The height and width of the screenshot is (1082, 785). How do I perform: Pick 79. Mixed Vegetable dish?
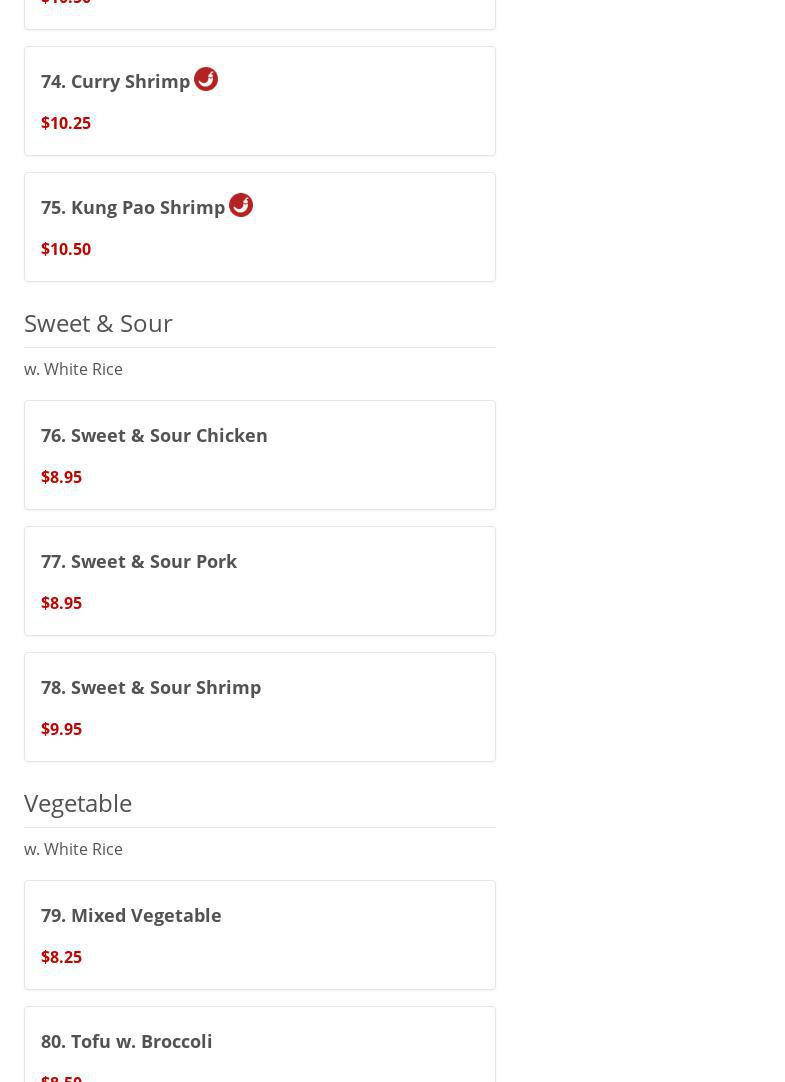pos(131,916)
